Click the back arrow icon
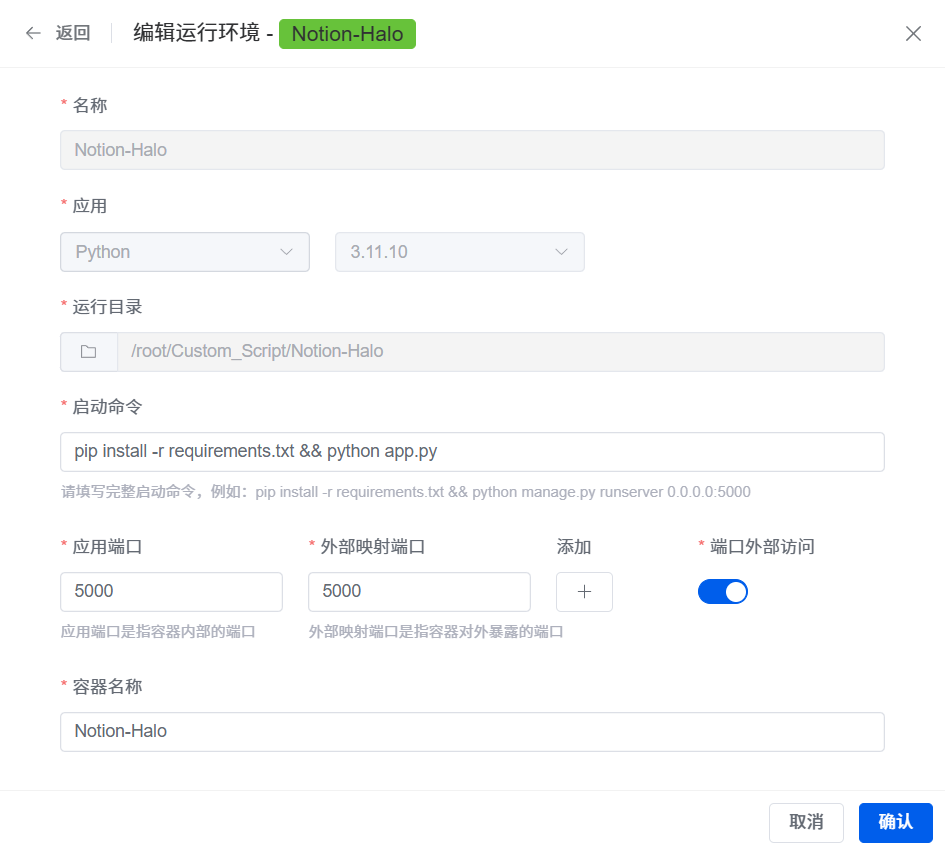This screenshot has height=864, width=945. [33, 33]
